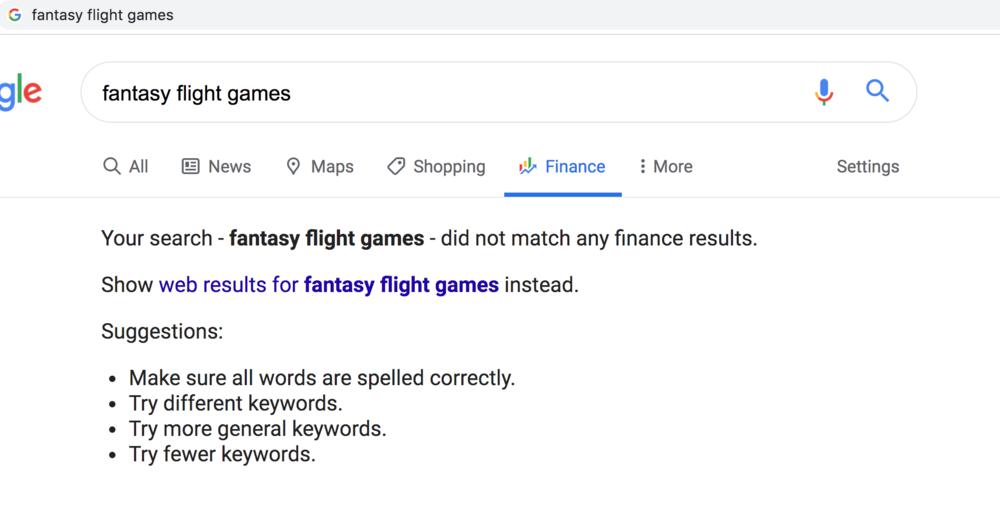Click the microphone voice search icon
1000x510 pixels.
tap(823, 92)
